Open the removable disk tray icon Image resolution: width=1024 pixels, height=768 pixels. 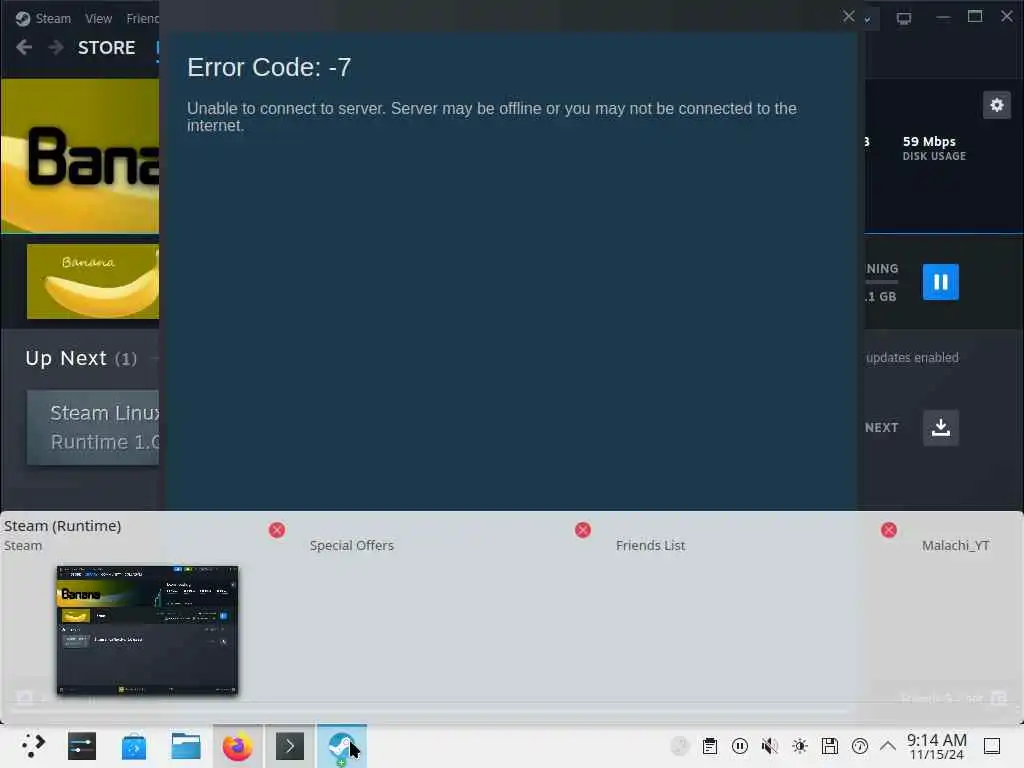[830, 746]
